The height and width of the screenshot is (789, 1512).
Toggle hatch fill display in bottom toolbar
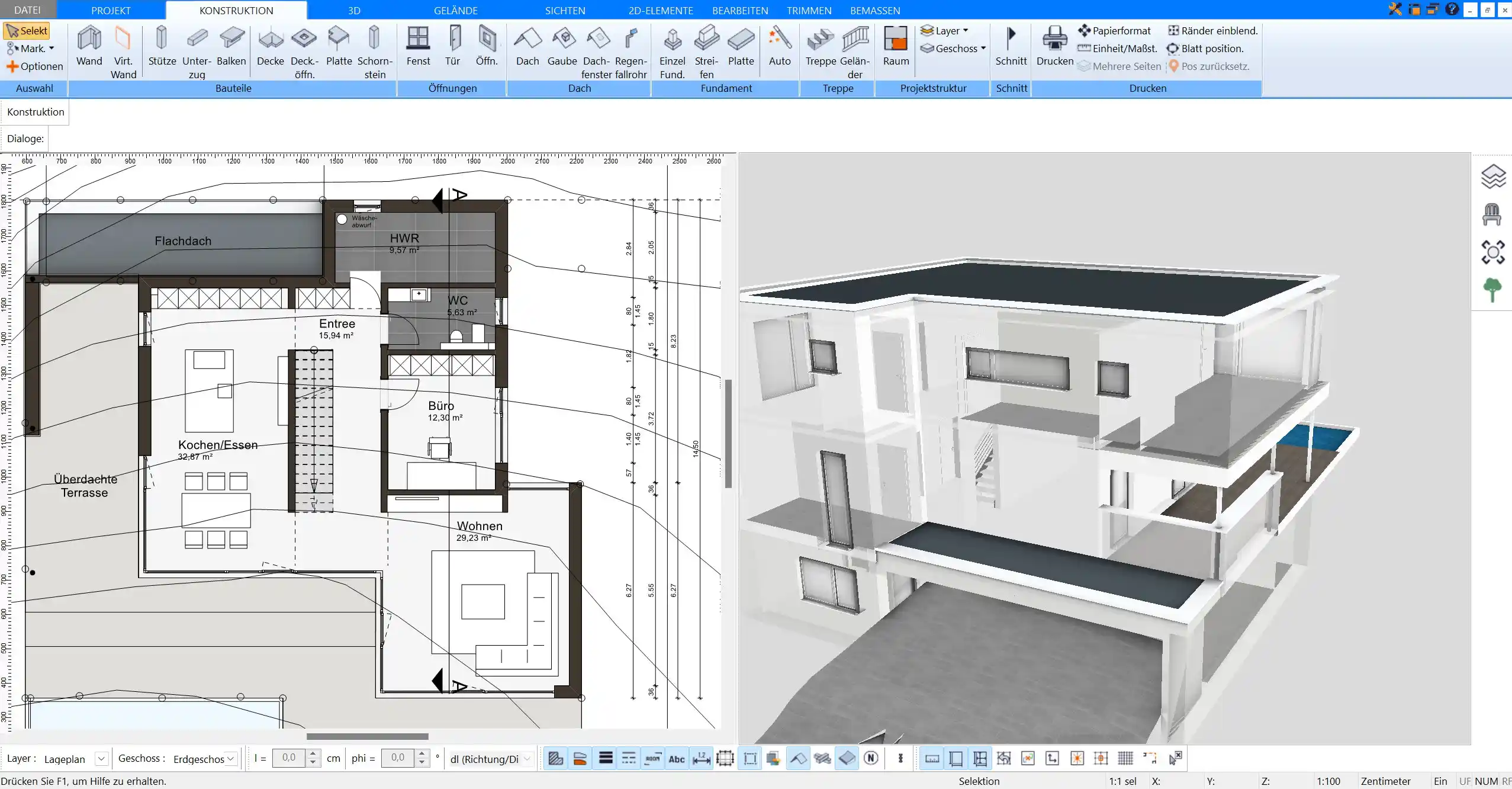[555, 758]
